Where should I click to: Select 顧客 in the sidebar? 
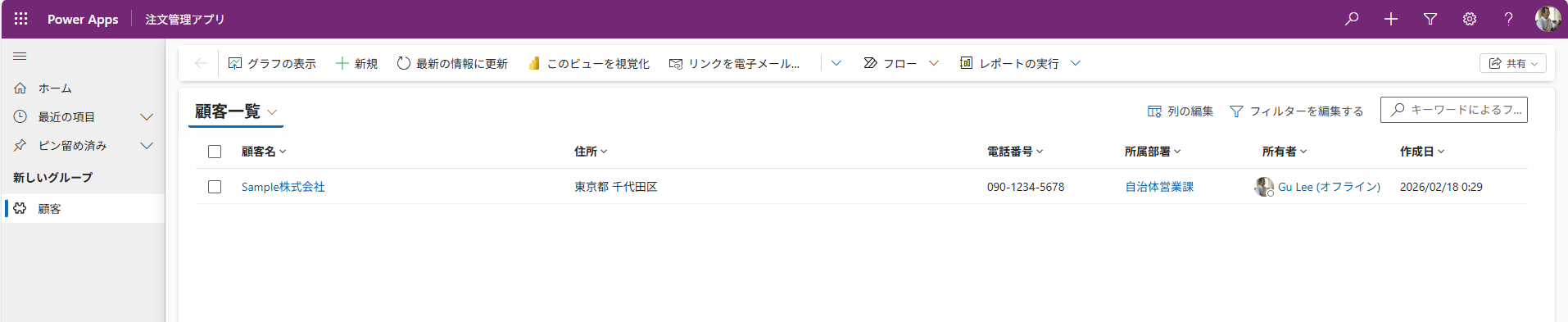coord(83,209)
